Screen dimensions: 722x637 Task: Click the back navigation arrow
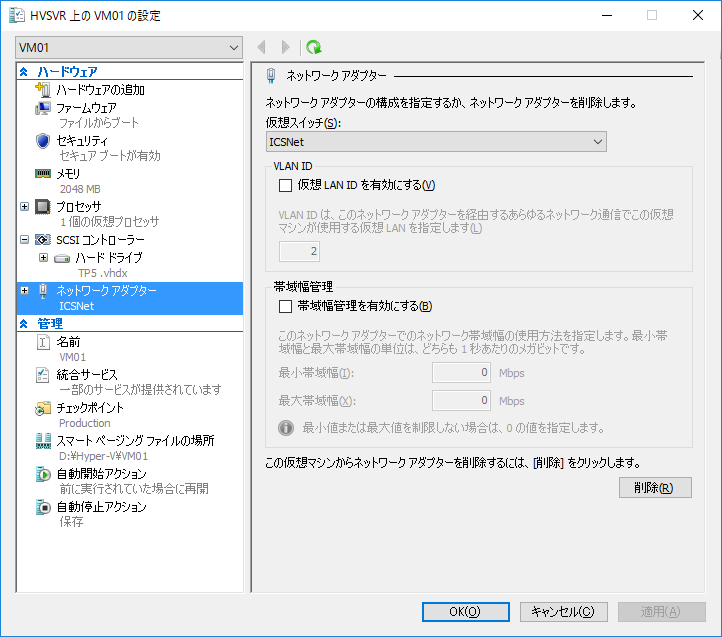[x=262, y=47]
